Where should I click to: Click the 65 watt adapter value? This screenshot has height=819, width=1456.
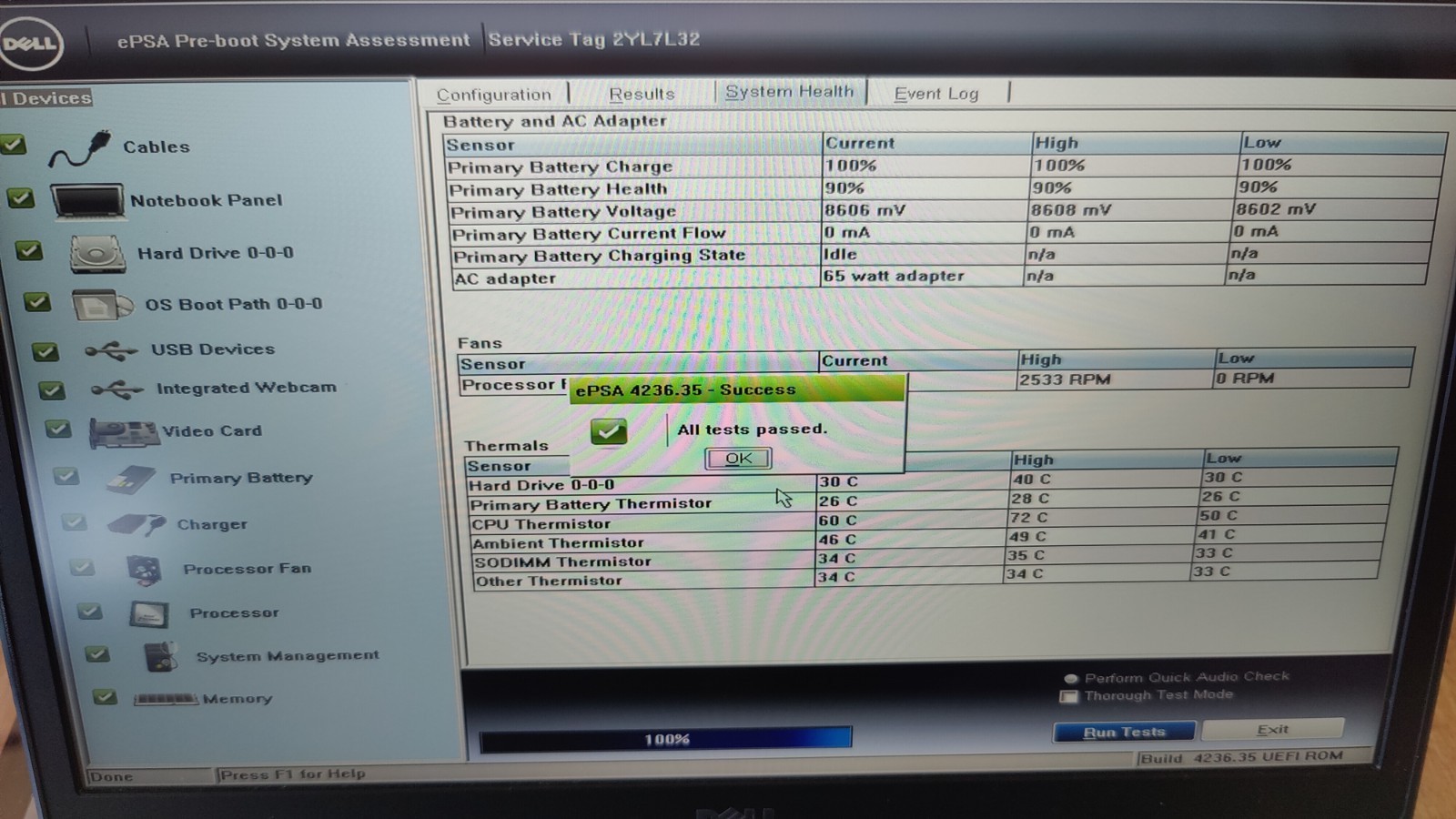[894, 276]
